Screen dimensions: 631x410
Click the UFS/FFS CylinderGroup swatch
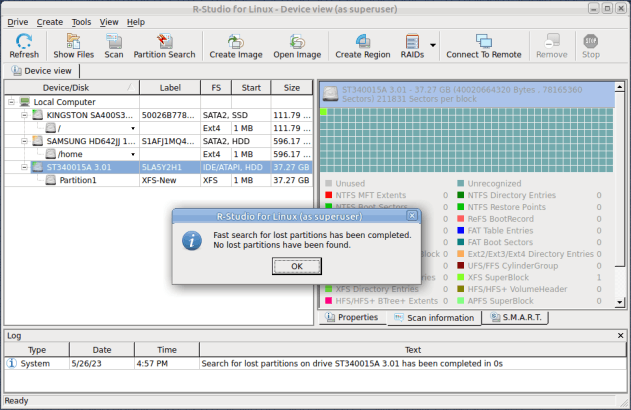pyautogui.click(x=461, y=266)
